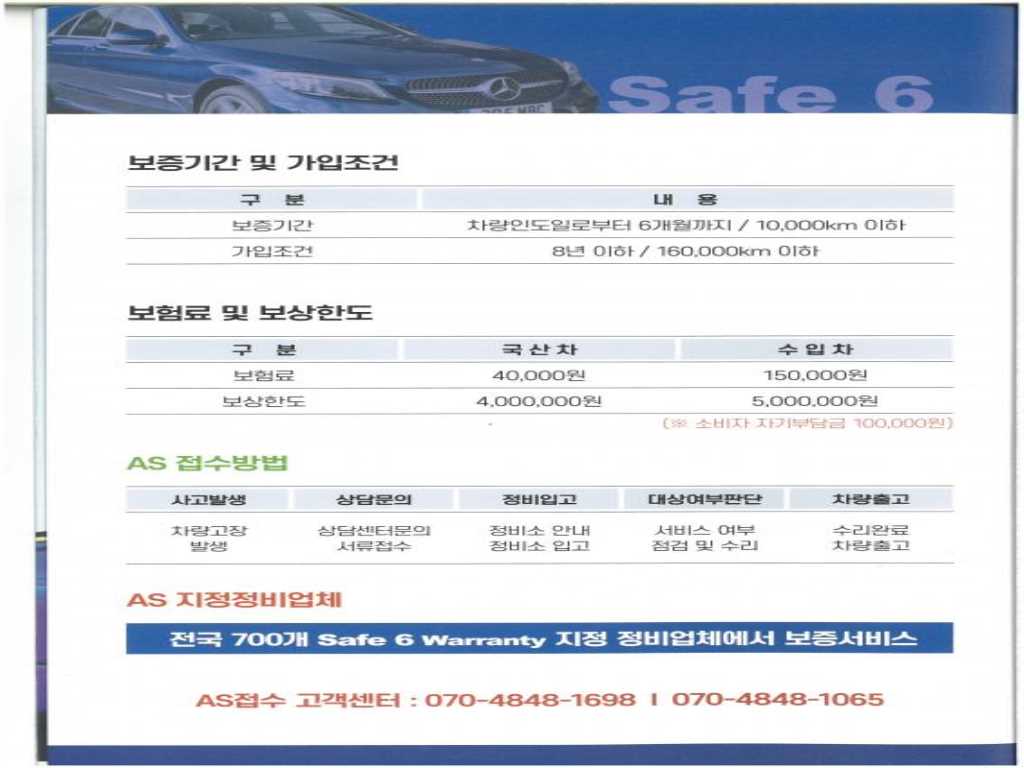Click the phone number 070-4848-1065
The height and width of the screenshot is (768, 1024).
[777, 699]
